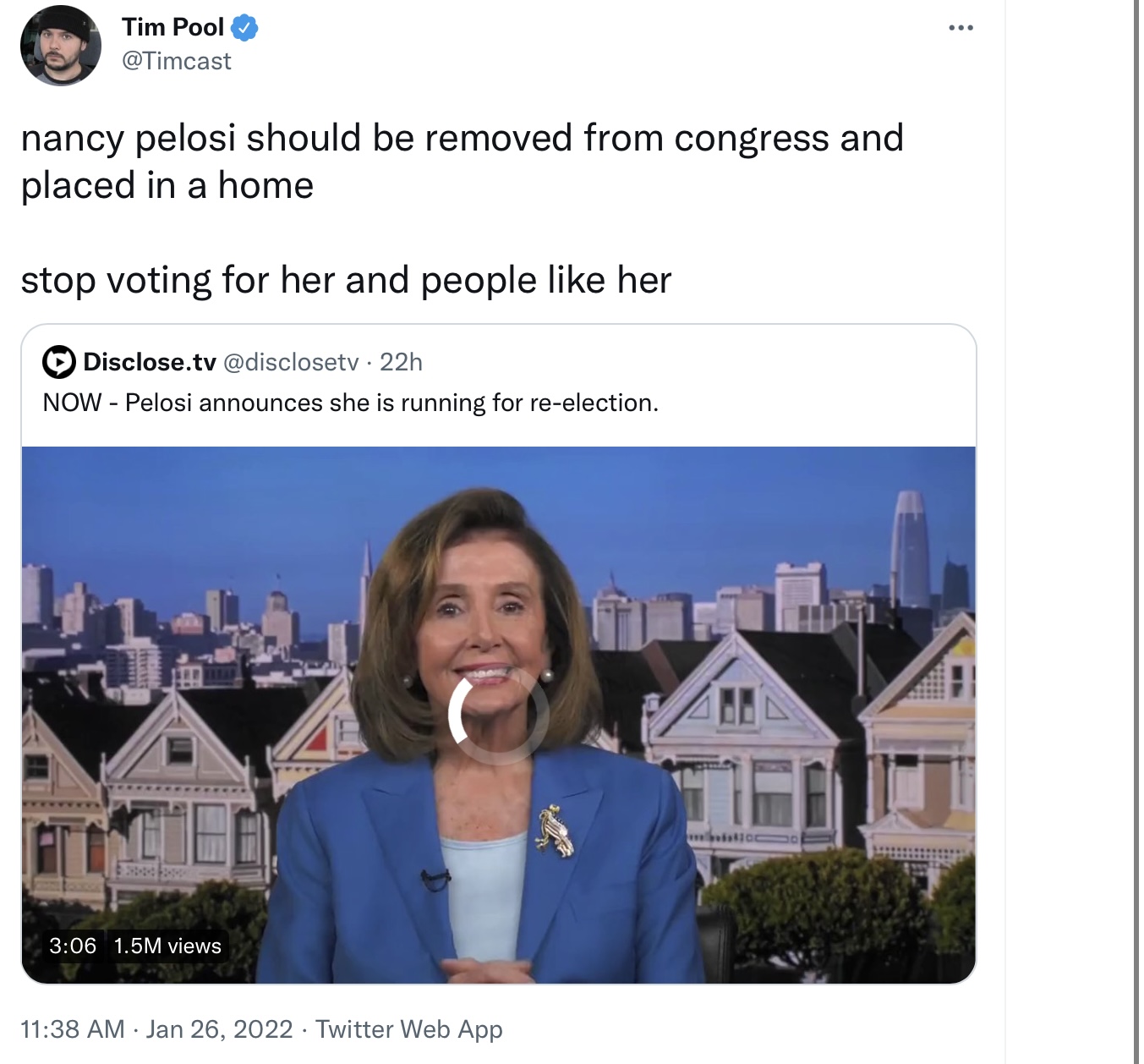Viewport: 1144px width, 1064px height.
Task: Open the three-dot more options menu
Action: [961, 28]
